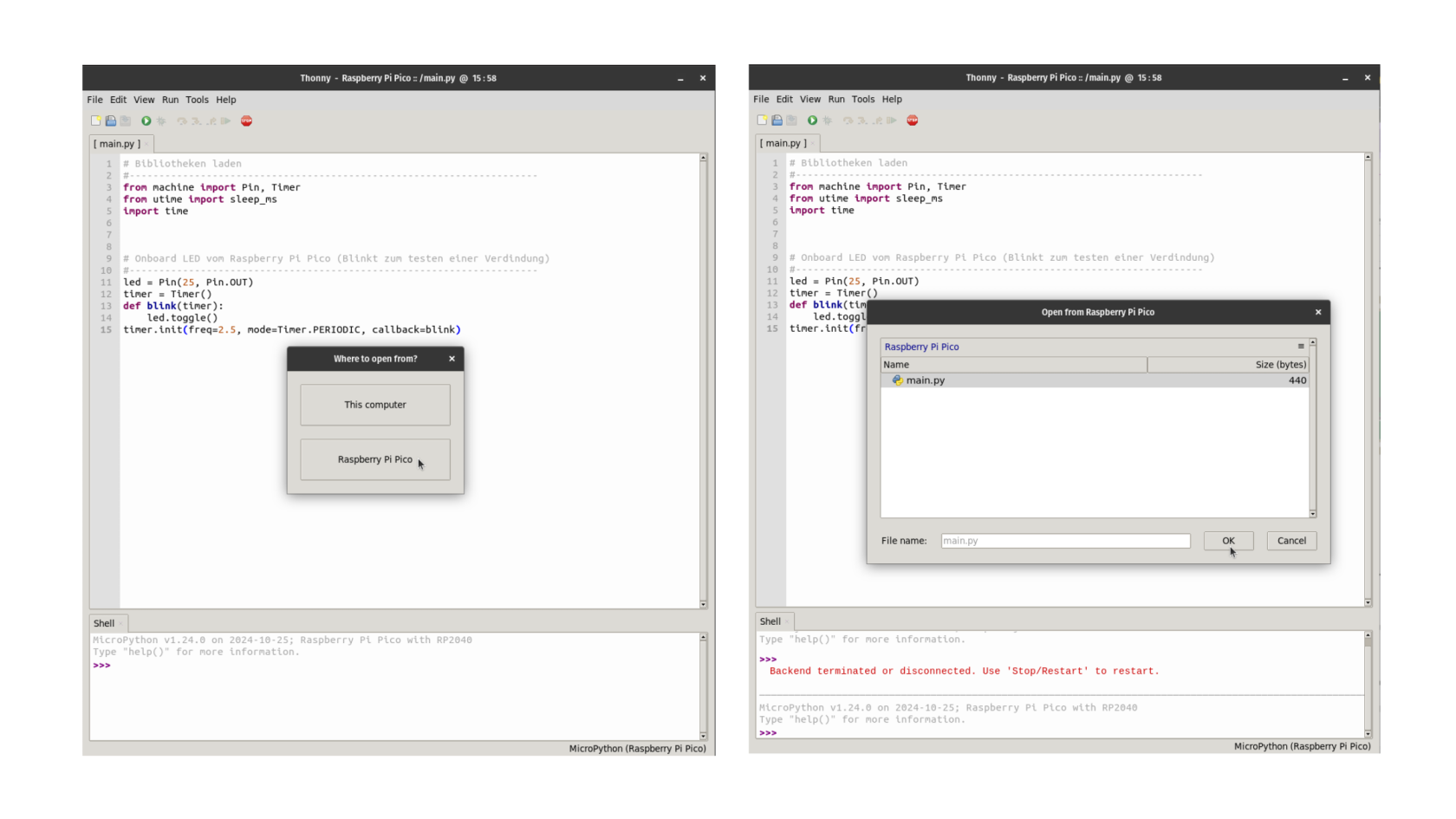Screen dimensions: 1456x819
Task: Click Step into icon in right Thonny window
Action: 862,120
